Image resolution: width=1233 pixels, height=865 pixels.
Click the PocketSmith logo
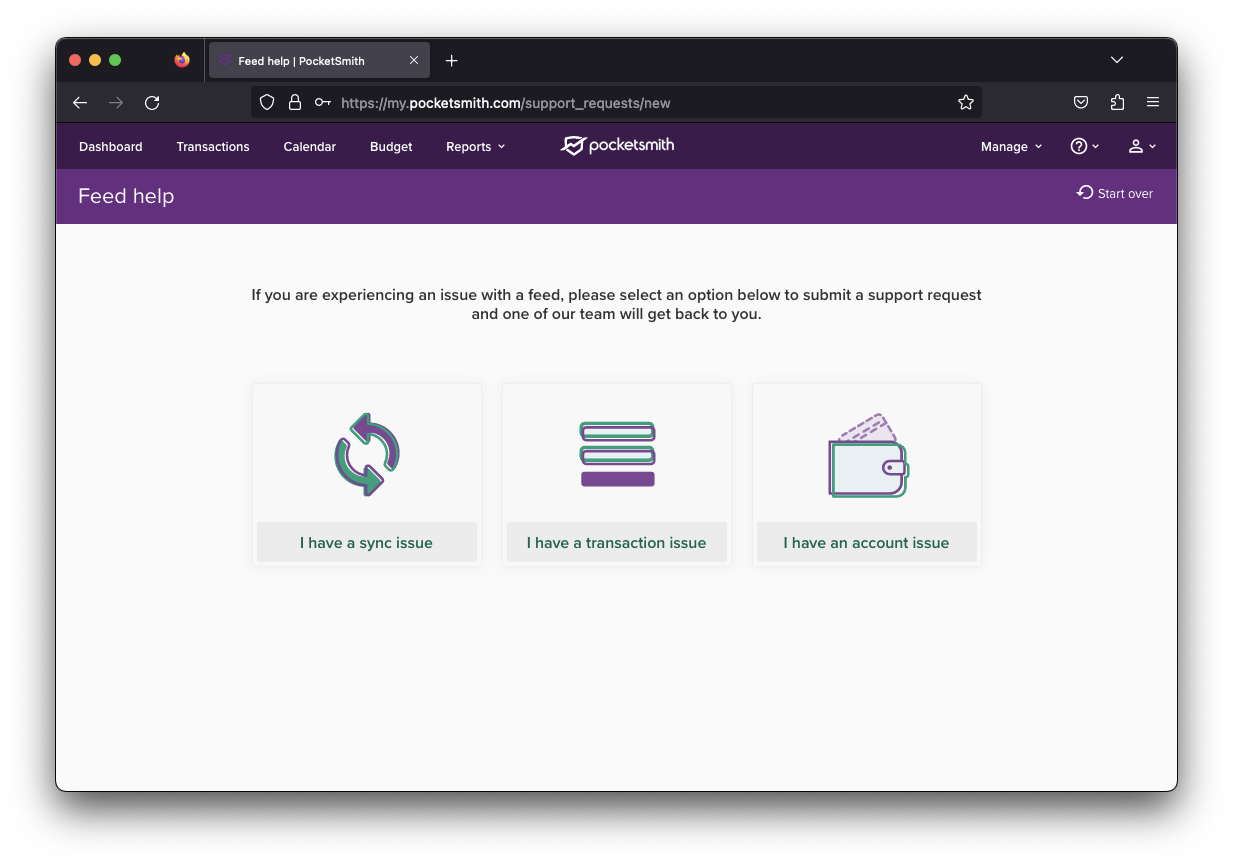pyautogui.click(x=617, y=146)
